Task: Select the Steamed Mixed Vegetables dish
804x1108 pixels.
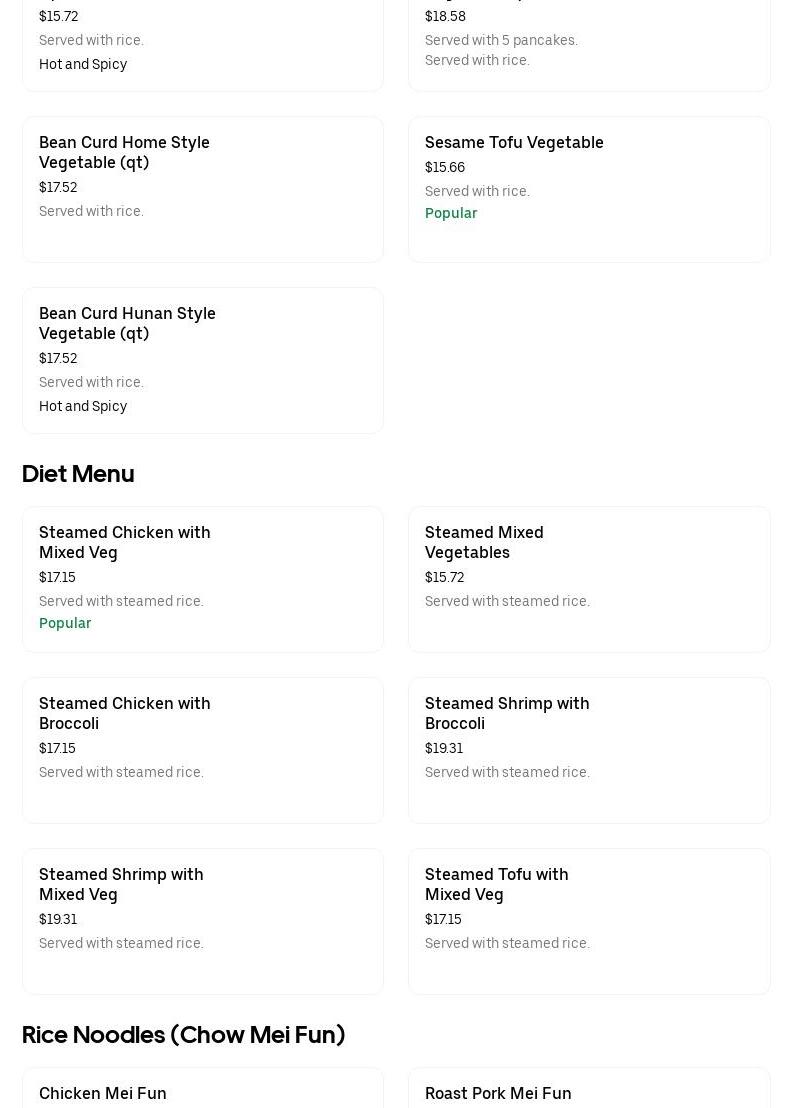Action: pos(484,542)
